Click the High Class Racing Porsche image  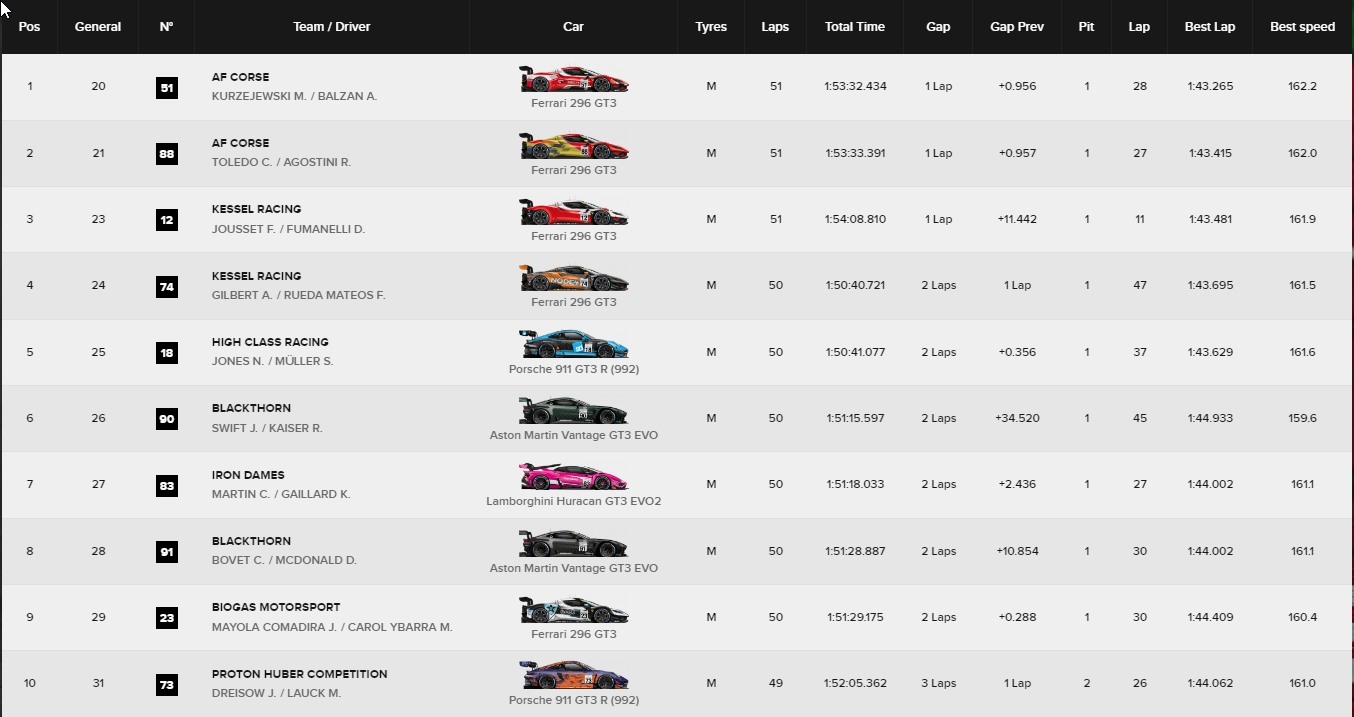pyautogui.click(x=574, y=345)
